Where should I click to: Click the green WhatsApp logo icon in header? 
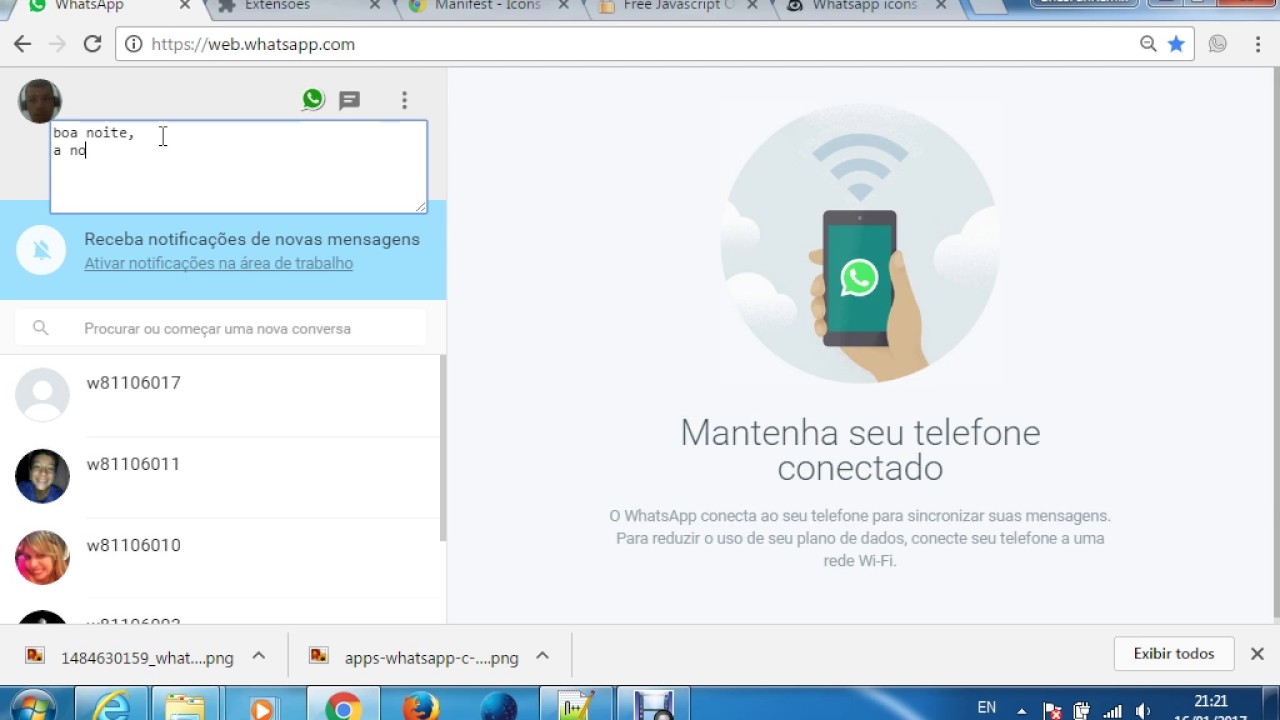pos(313,99)
